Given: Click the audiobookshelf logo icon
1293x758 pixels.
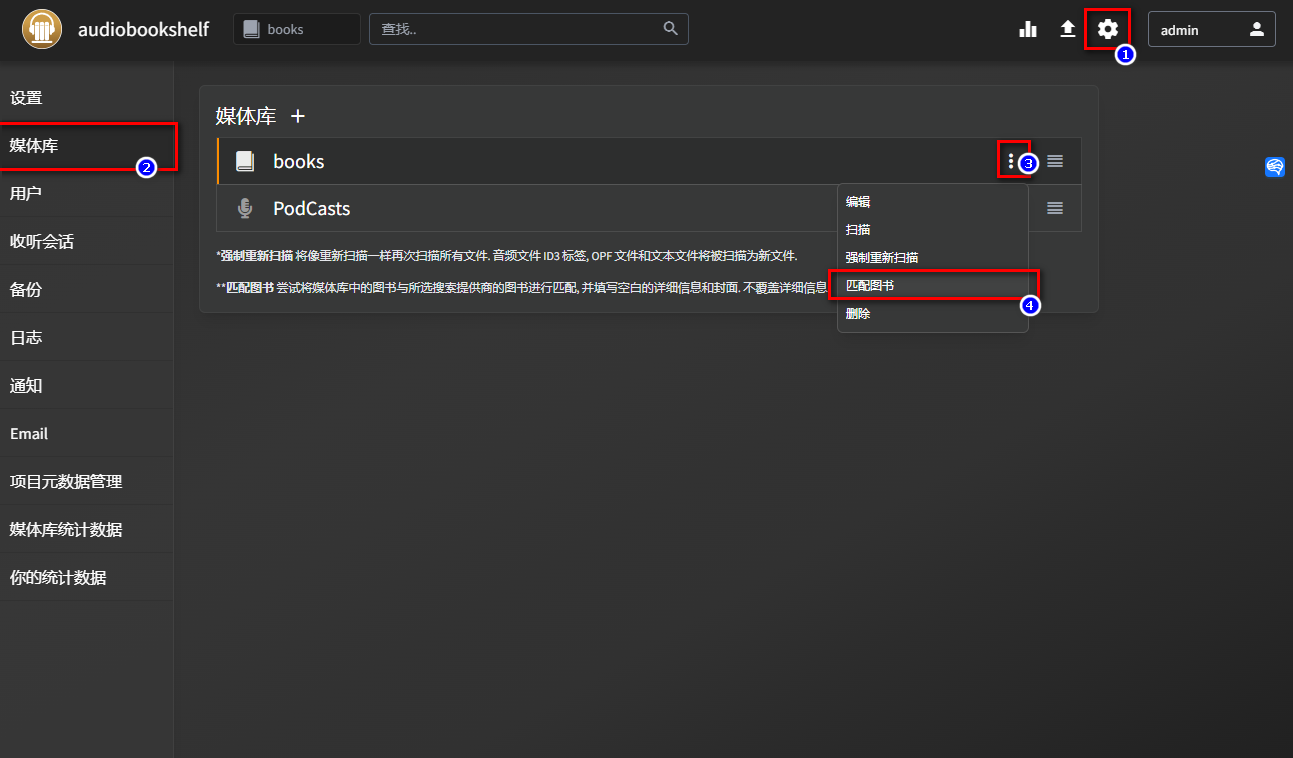Looking at the screenshot, I should pos(41,29).
